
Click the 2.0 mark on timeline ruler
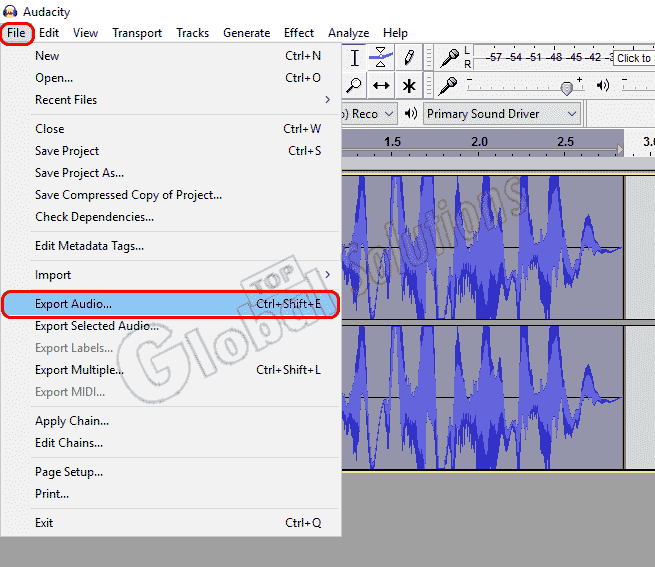pyautogui.click(x=479, y=142)
